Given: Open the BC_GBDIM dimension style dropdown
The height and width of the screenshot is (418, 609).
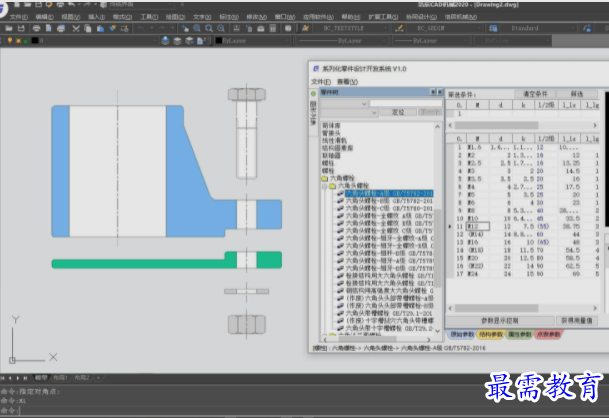Looking at the screenshot, I should [x=444, y=28].
